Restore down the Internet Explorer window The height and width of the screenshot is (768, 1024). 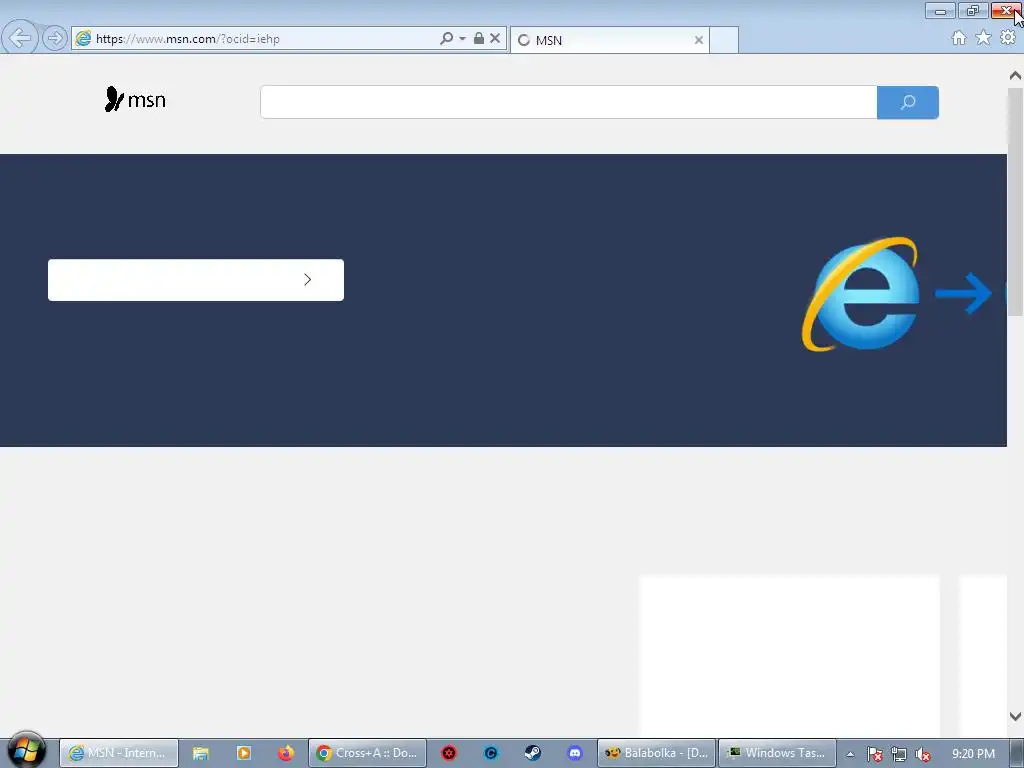(972, 10)
